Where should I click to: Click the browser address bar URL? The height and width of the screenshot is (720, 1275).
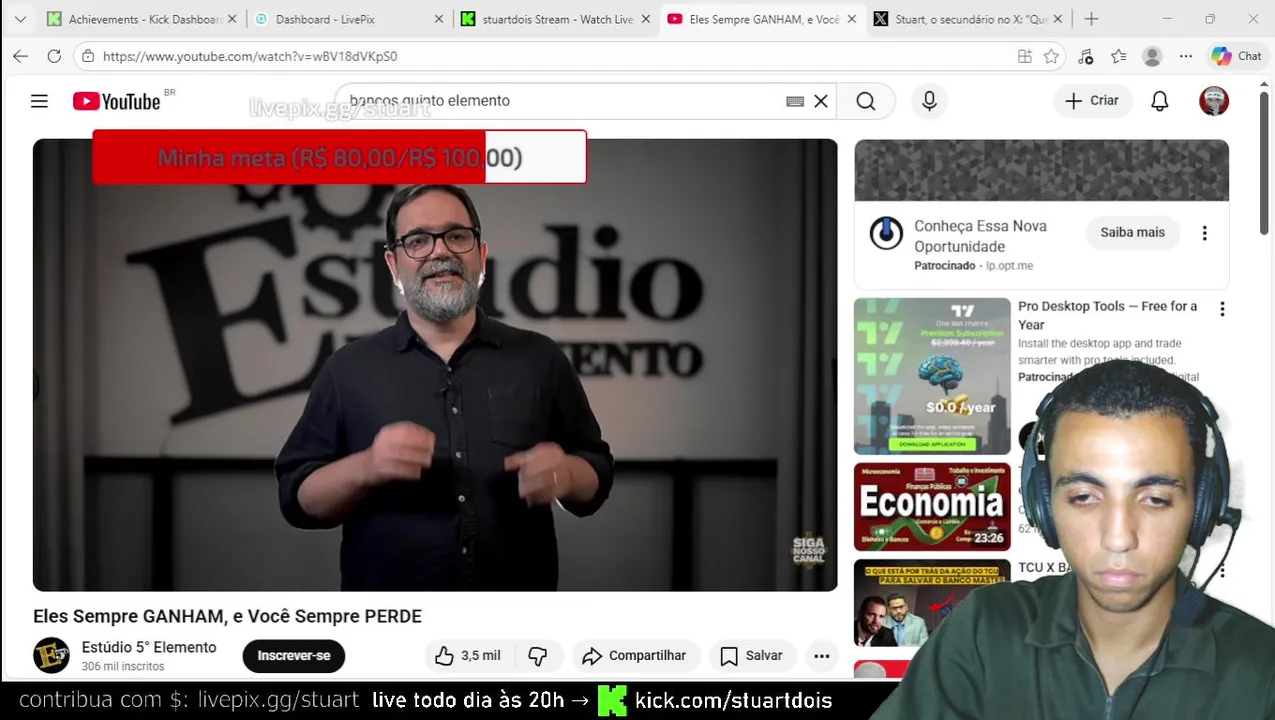pyautogui.click(x=250, y=57)
